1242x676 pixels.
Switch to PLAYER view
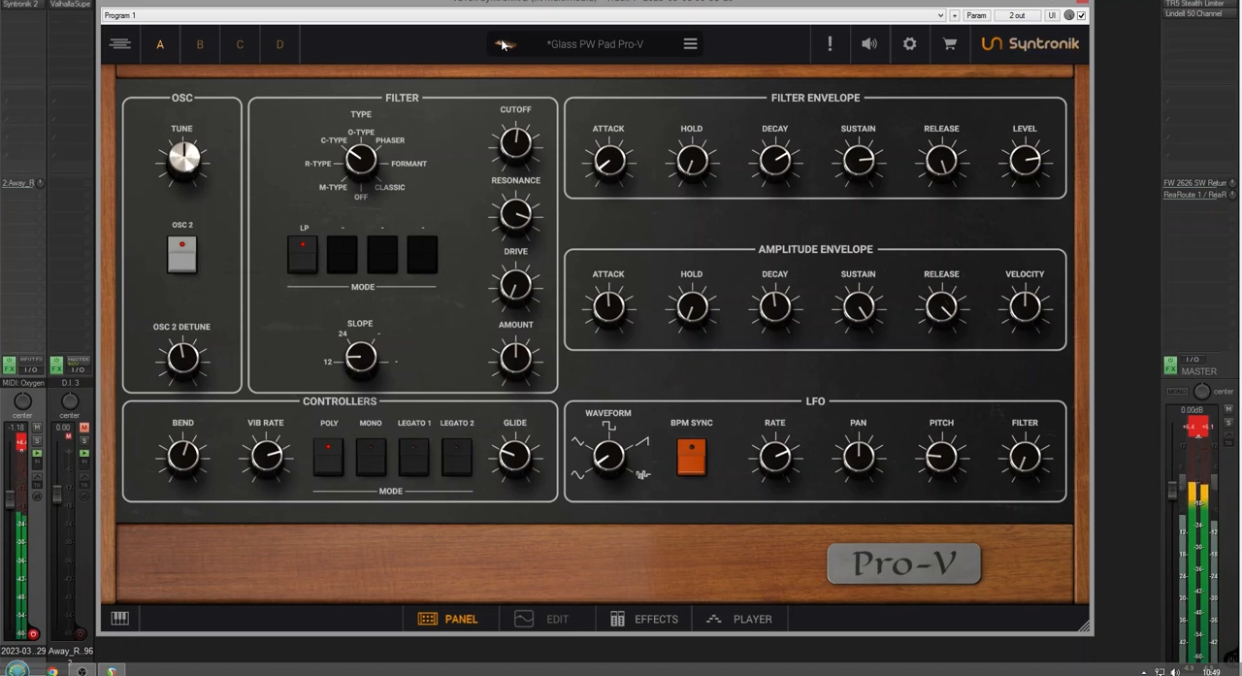(x=739, y=619)
